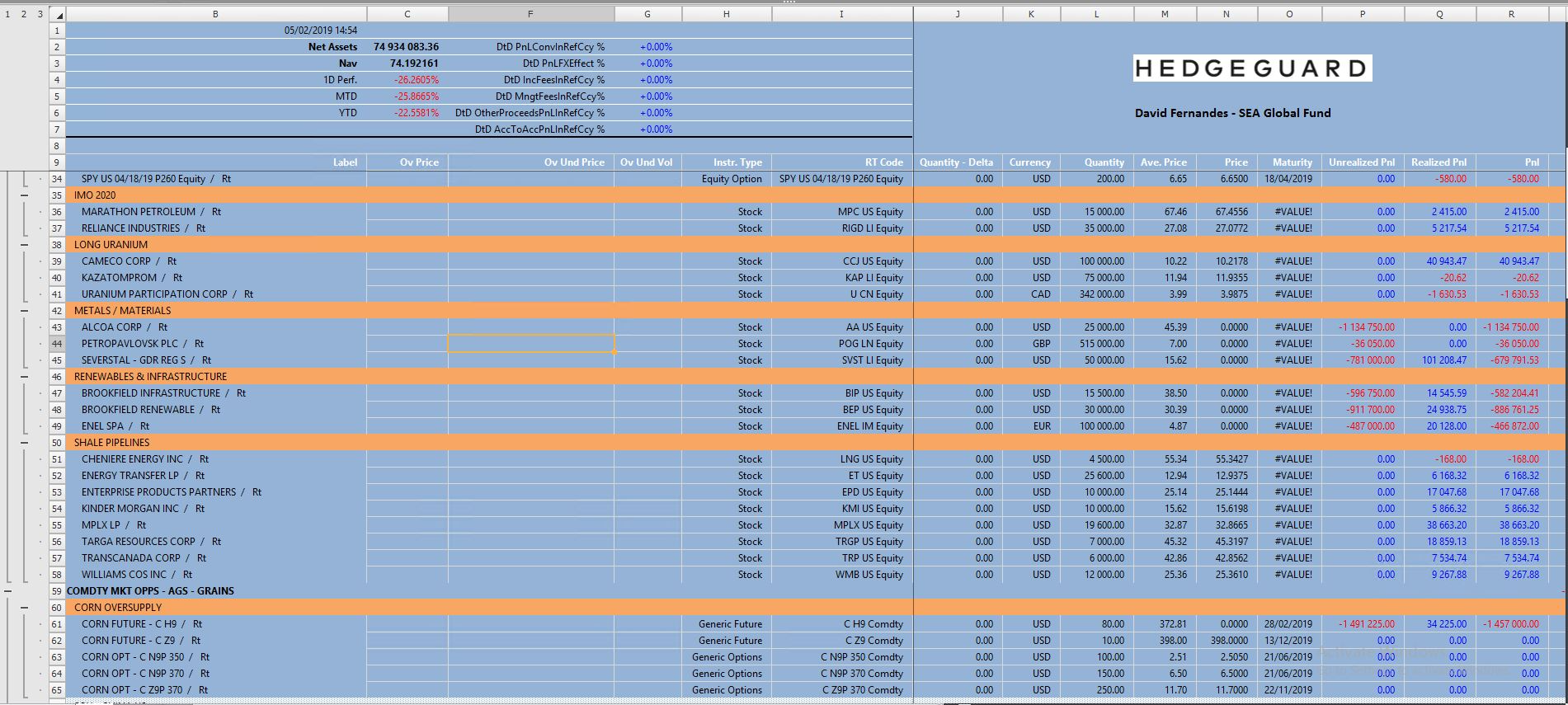The image size is (1568, 705).
Task: Click the 'RT Code' heading cell
Action: tap(842, 162)
